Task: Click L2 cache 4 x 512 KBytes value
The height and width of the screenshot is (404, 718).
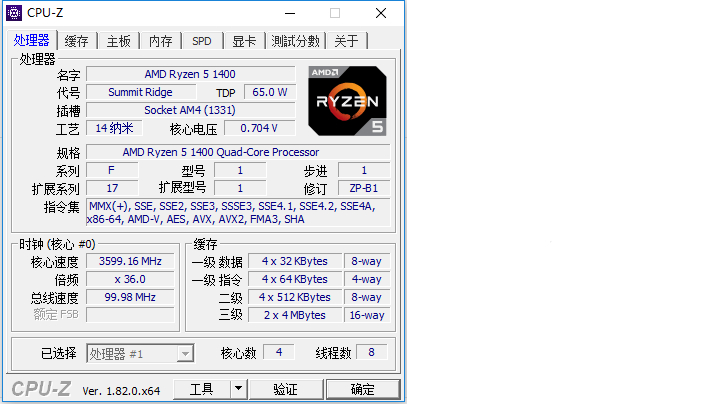Action: [x=295, y=297]
